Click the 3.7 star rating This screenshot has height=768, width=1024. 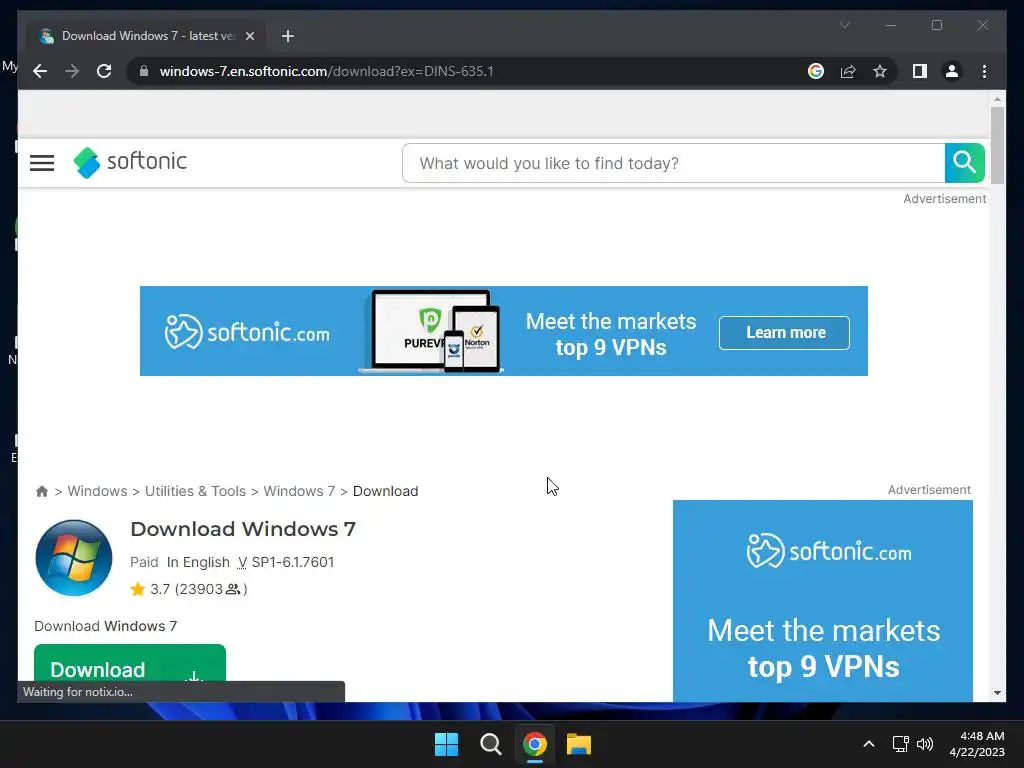click(152, 589)
